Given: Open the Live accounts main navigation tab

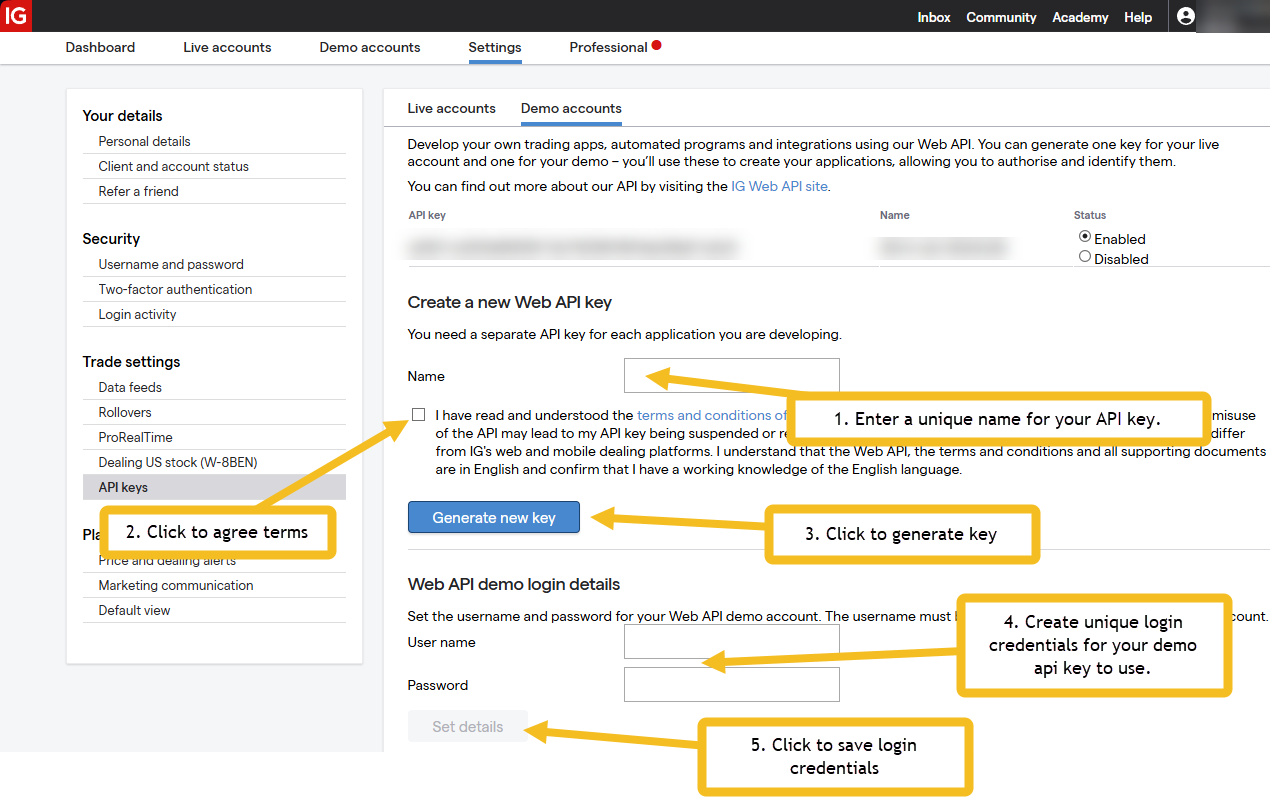Looking at the screenshot, I should pyautogui.click(x=227, y=47).
